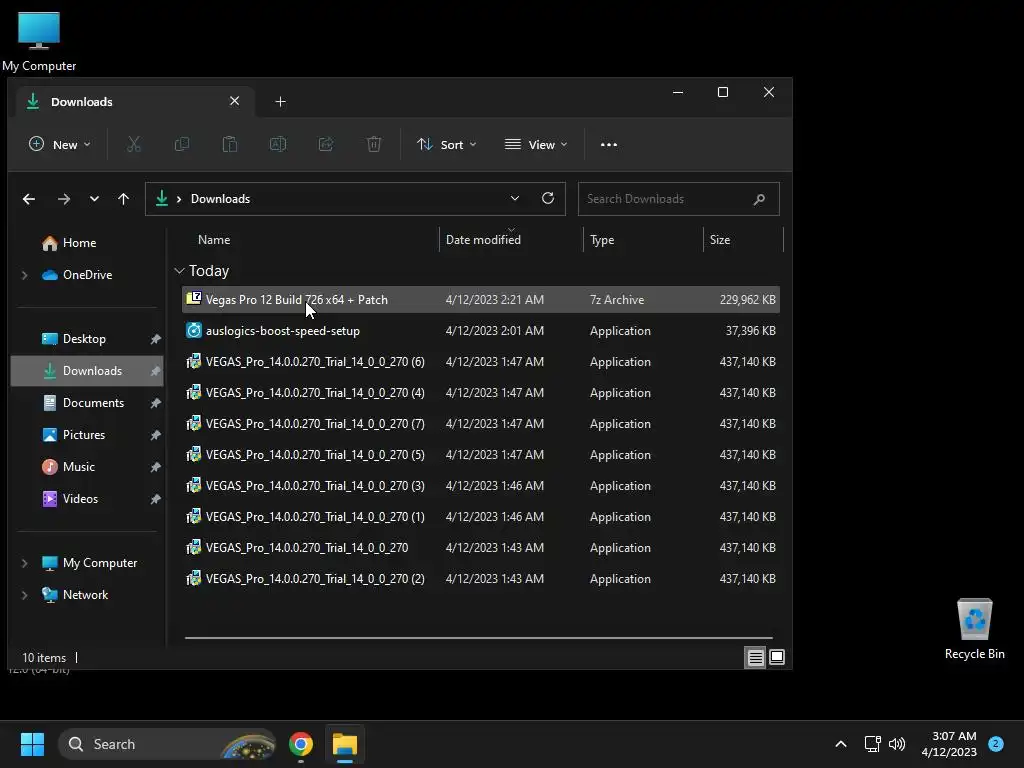Click File Explorer icon on taskbar
The image size is (1024, 768).
[x=345, y=744]
